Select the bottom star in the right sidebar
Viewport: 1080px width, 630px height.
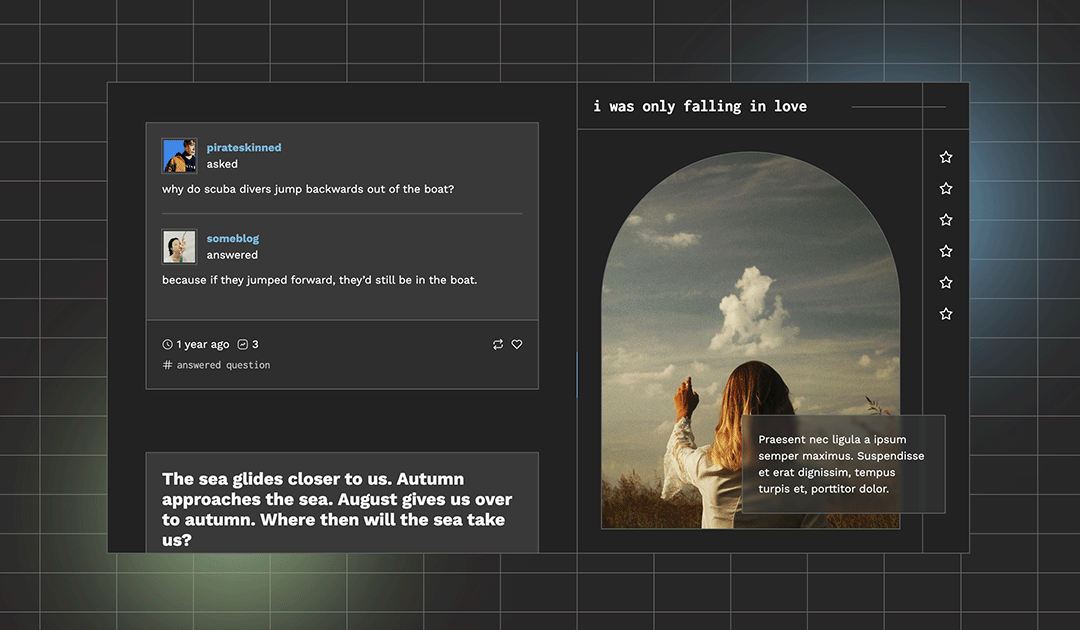[946, 313]
